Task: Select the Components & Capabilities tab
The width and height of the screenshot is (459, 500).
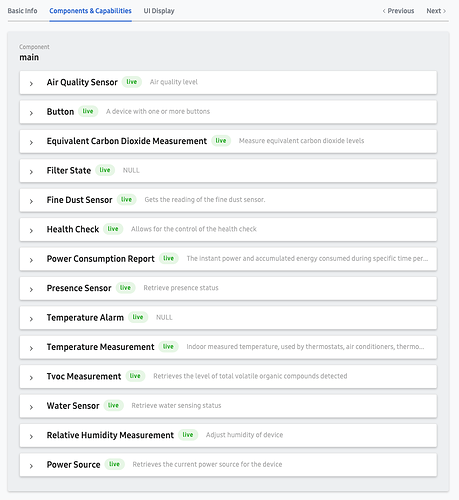Action: tap(90, 11)
